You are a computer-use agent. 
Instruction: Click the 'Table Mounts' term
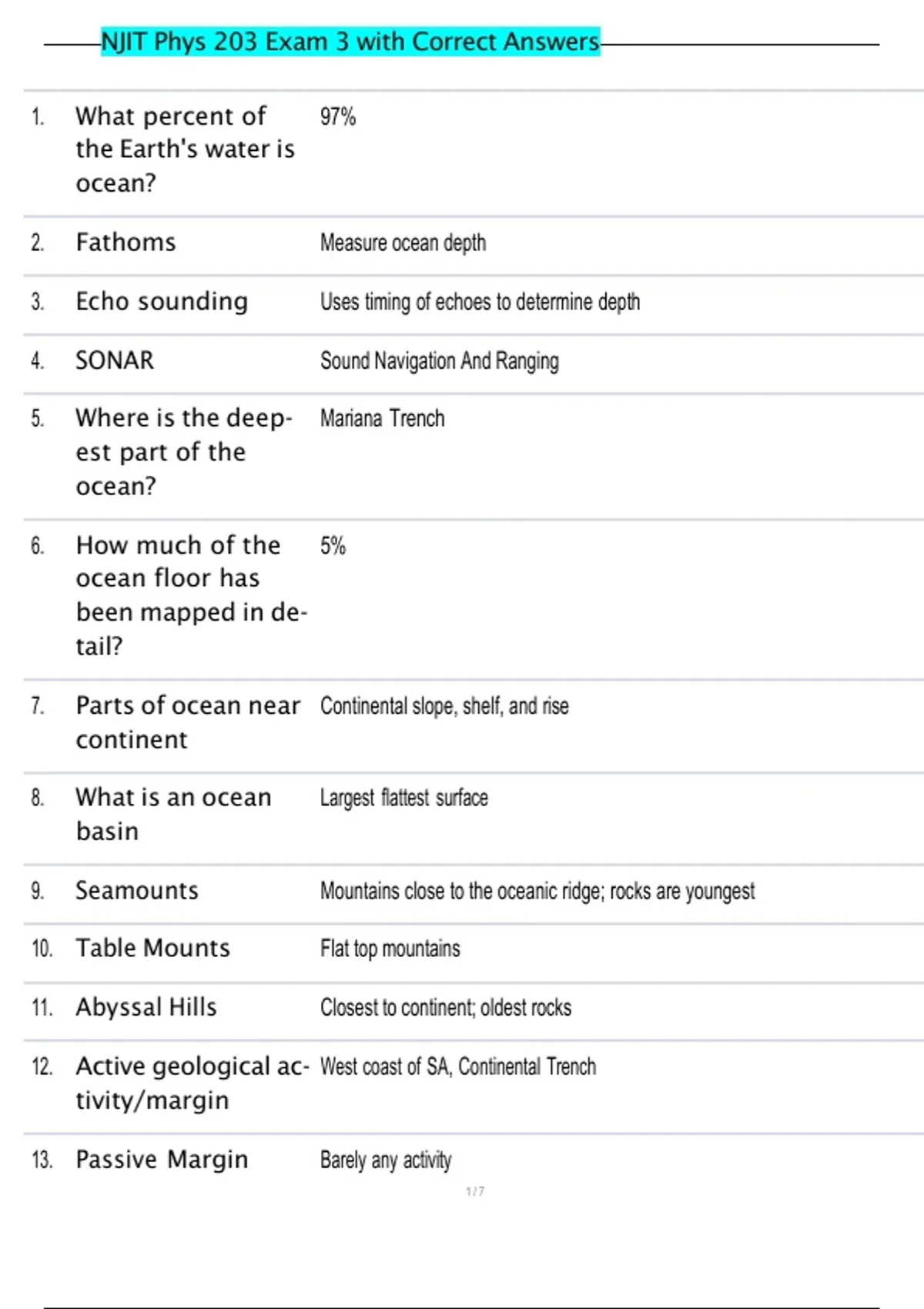(152, 948)
